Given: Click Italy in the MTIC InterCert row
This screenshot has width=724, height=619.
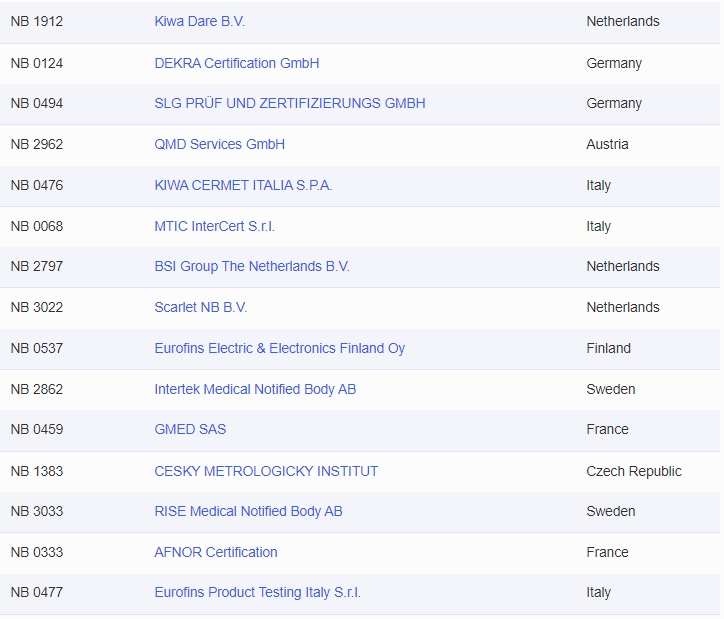Looking at the screenshot, I should tap(599, 227).
